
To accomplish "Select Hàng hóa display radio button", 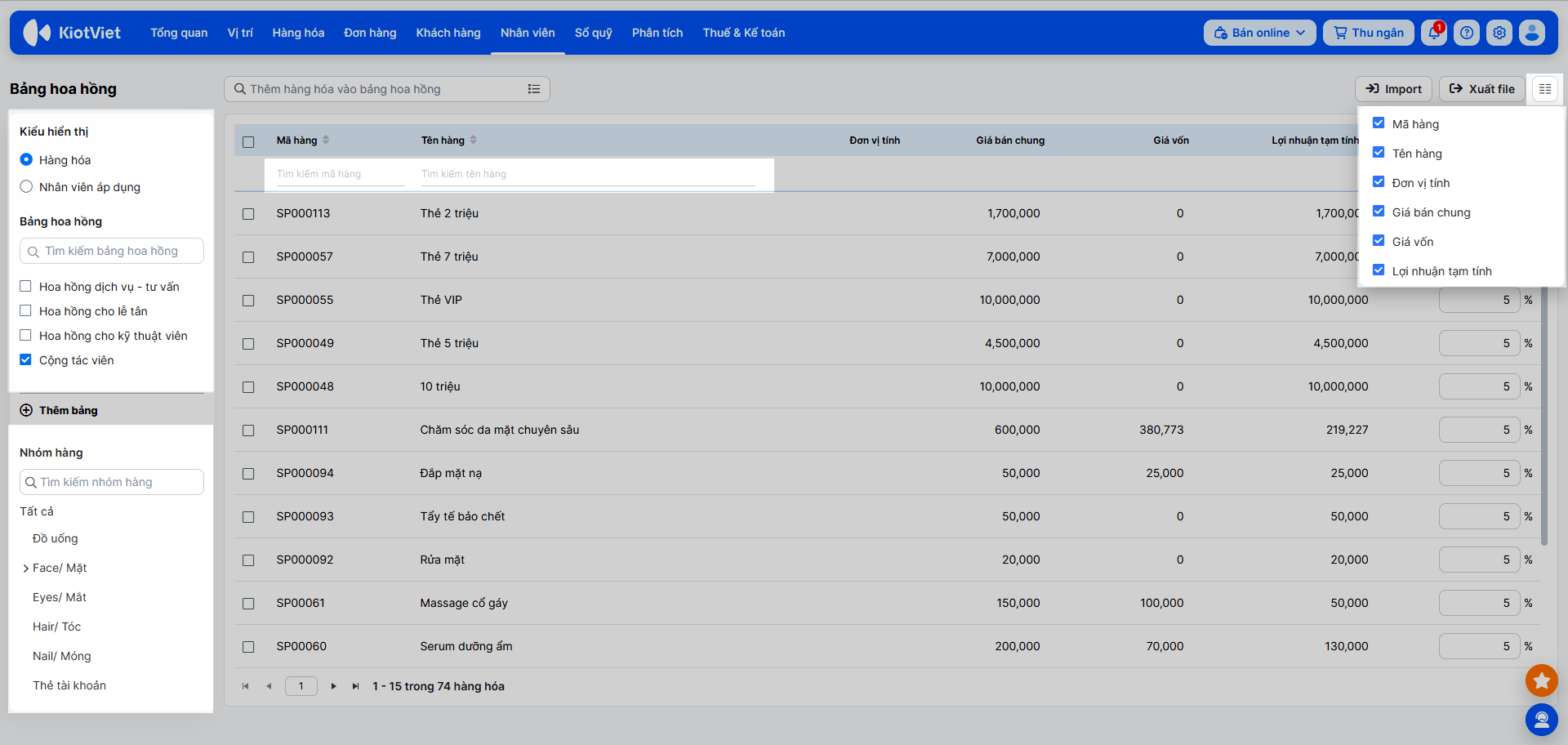I will [x=26, y=159].
